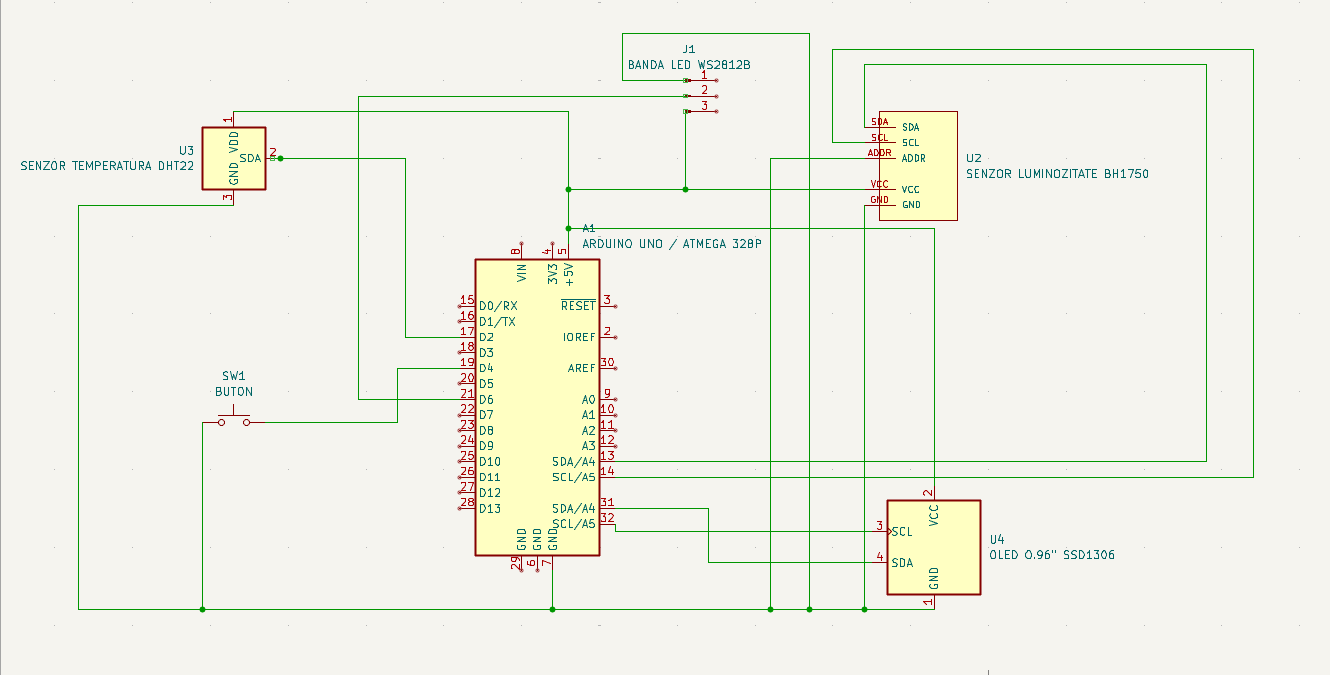Image resolution: width=1330 pixels, height=675 pixels.
Task: Select the SDA/A4 label at pin 13
Action: pos(574,461)
